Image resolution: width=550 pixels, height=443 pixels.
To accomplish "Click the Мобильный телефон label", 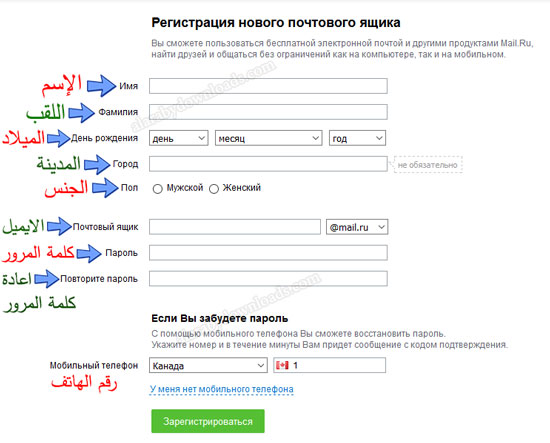I will click(94, 365).
